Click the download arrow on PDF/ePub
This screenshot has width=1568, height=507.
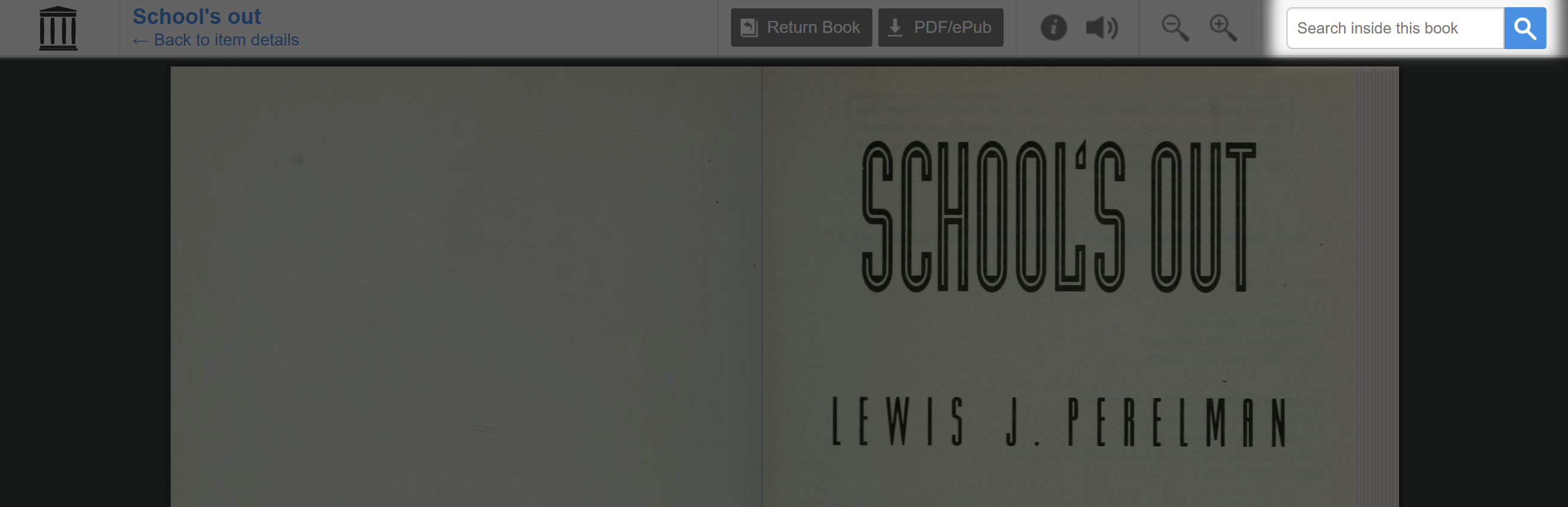coord(895,28)
